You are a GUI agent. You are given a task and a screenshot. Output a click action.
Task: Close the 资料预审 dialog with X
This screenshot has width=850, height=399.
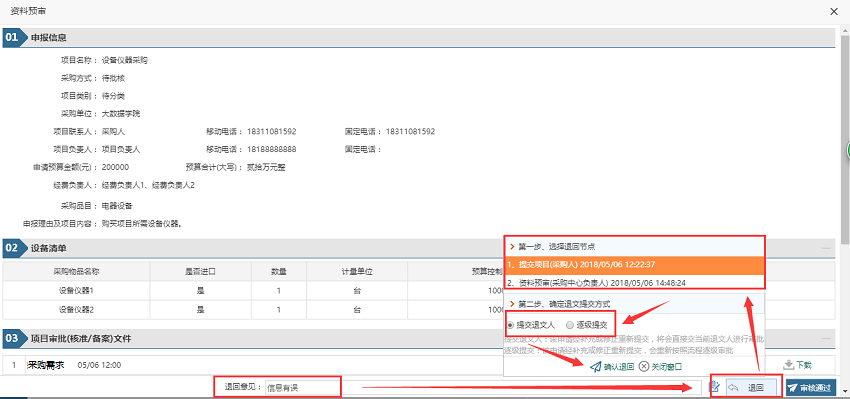click(x=834, y=11)
